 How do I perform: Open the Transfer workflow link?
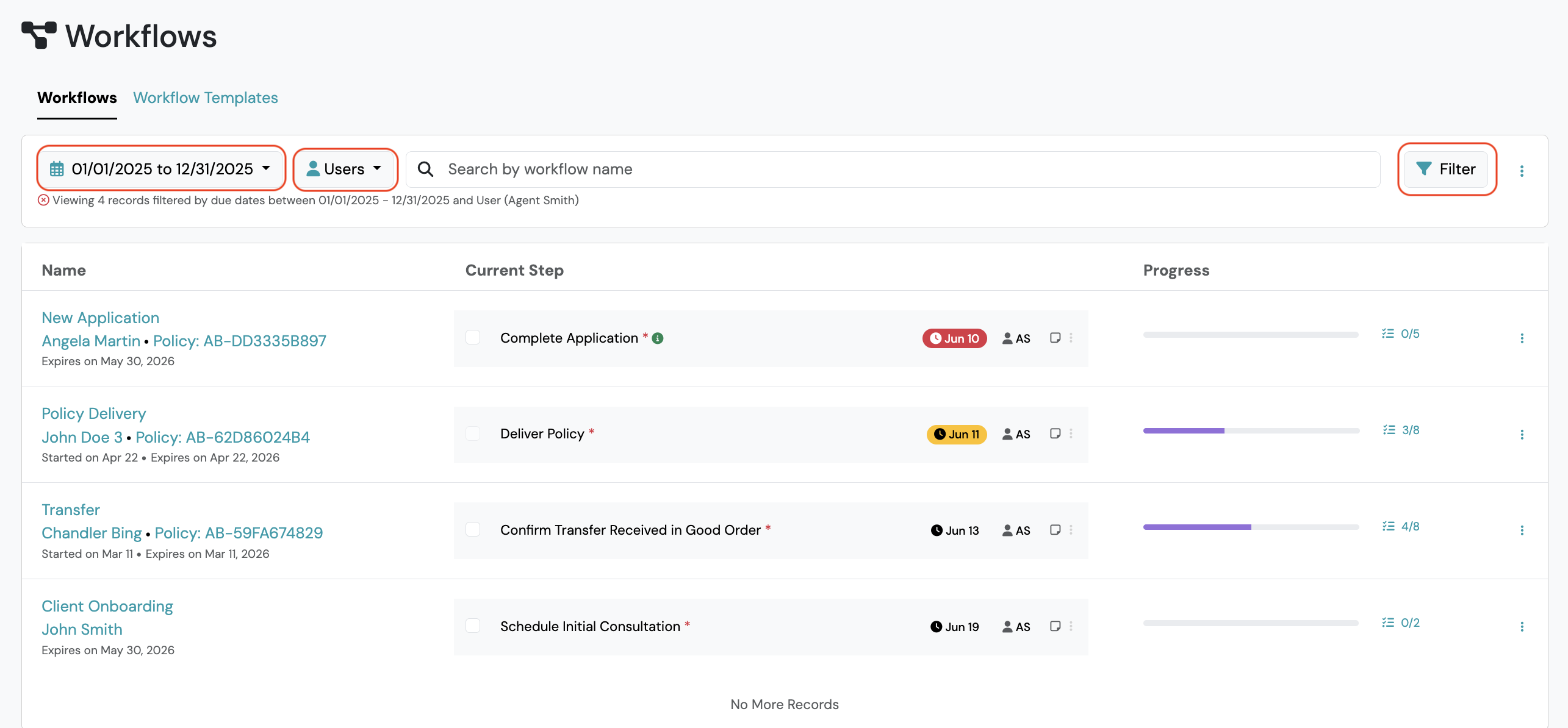point(71,510)
